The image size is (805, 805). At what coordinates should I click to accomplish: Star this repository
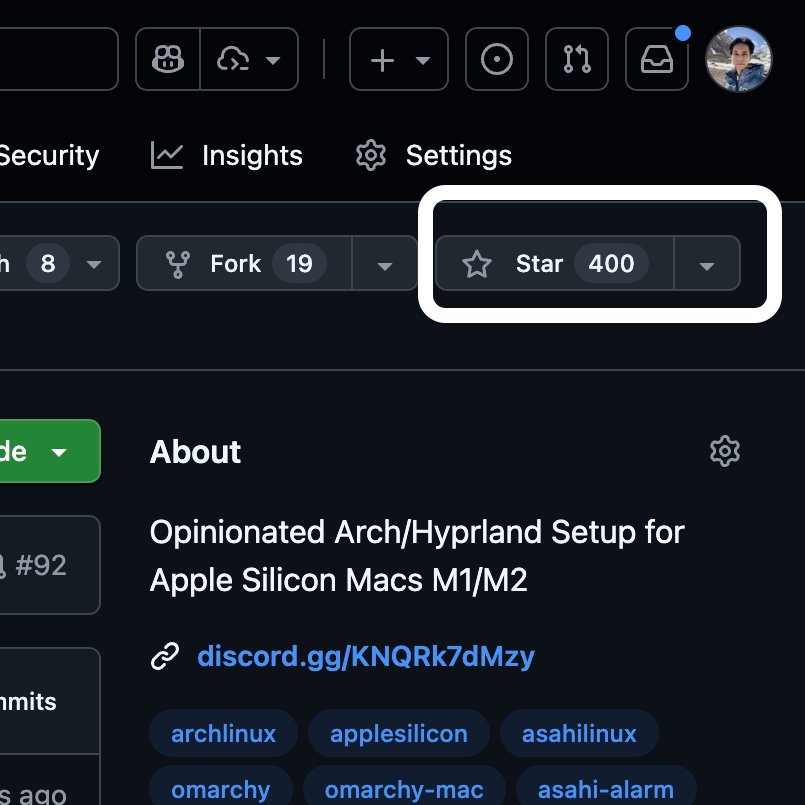pyautogui.click(x=554, y=263)
